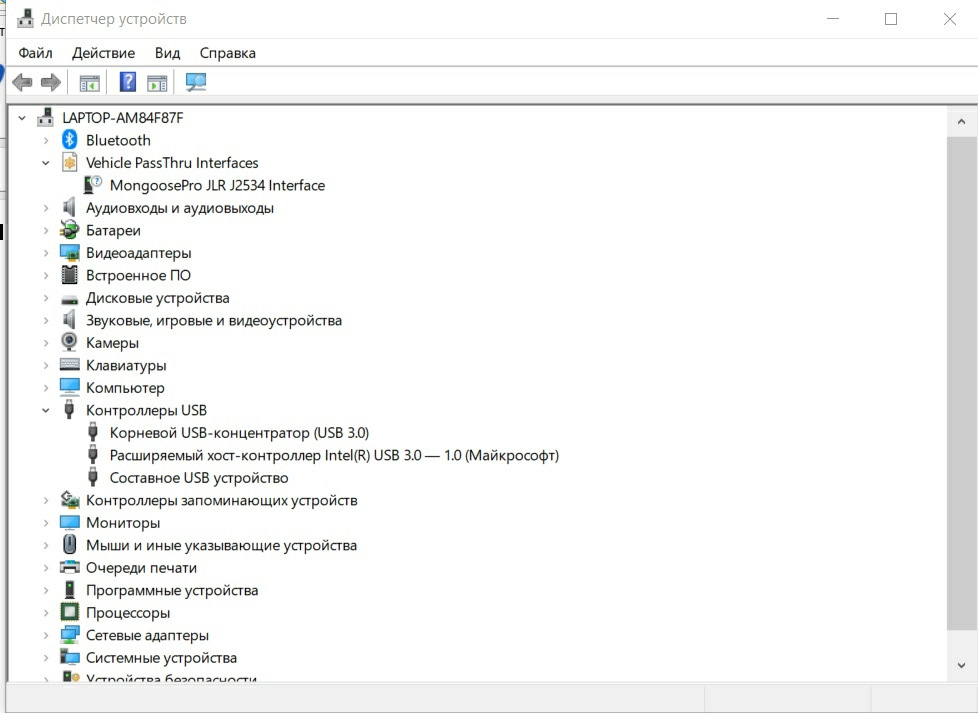Expand the Мониторы category
This screenshot has height=713, width=978.
click(46, 523)
